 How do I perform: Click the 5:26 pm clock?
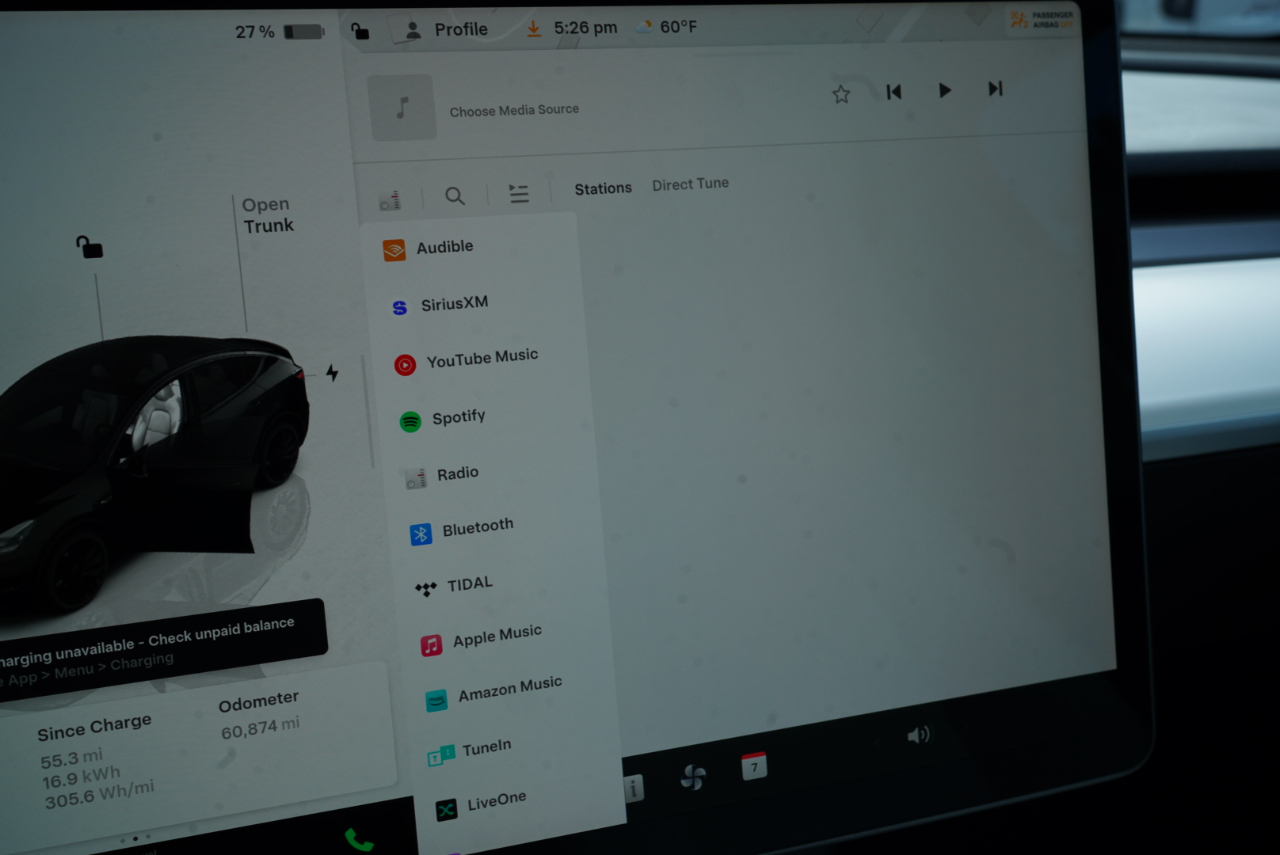point(586,28)
